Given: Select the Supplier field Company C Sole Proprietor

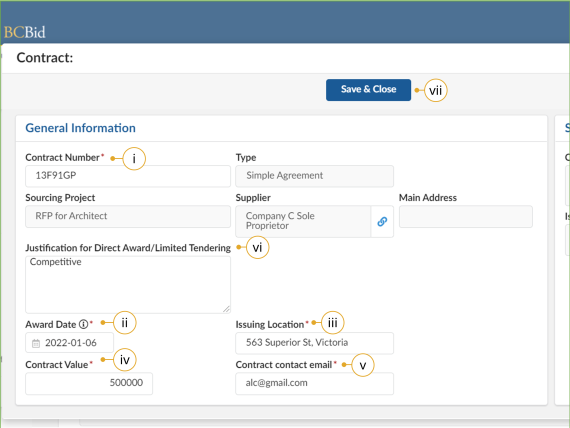Looking at the screenshot, I should pos(303,221).
